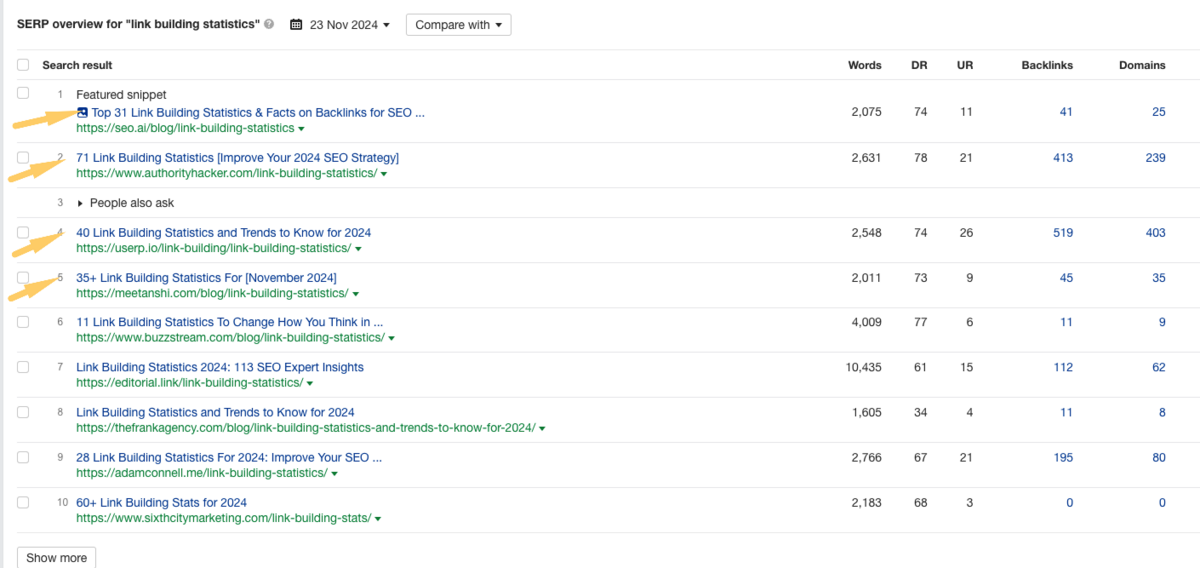Open dropdown caret beside userp.io URL
The width and height of the screenshot is (1200, 568).
click(x=359, y=249)
